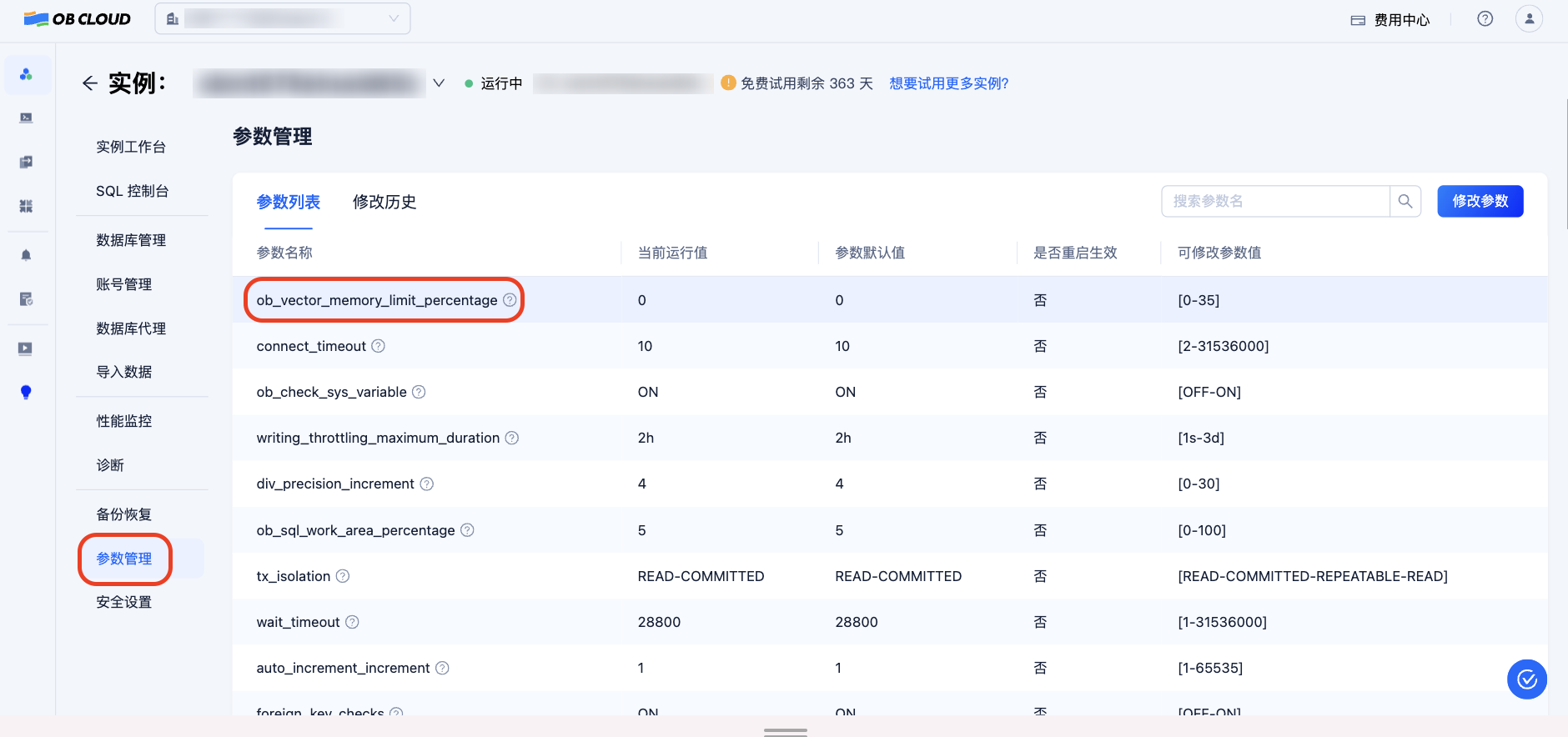Image resolution: width=1568 pixels, height=737 pixels.
Task: Switch to the 修改历史 tab
Action: click(x=384, y=202)
